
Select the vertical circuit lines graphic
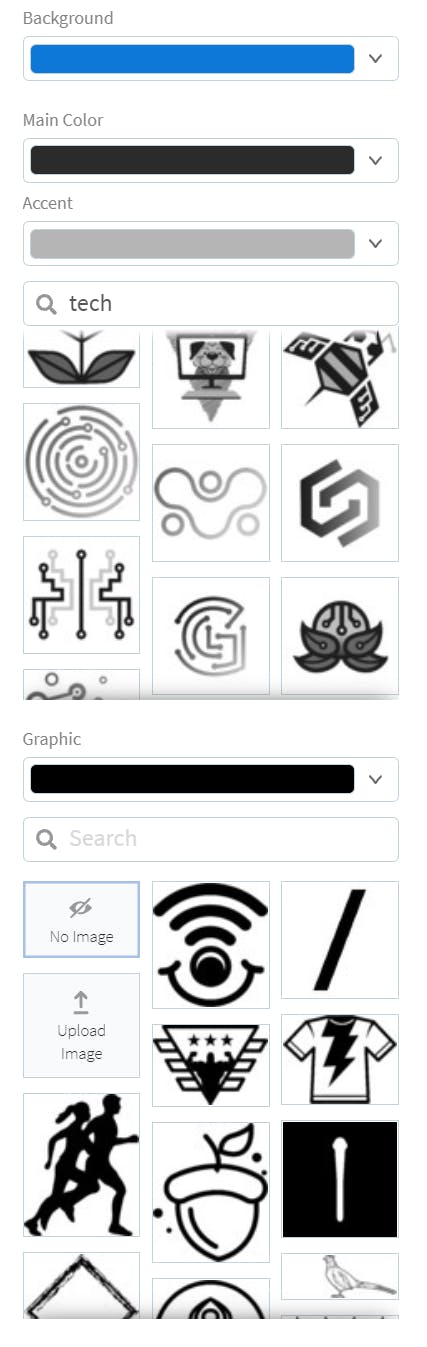[x=81, y=595]
